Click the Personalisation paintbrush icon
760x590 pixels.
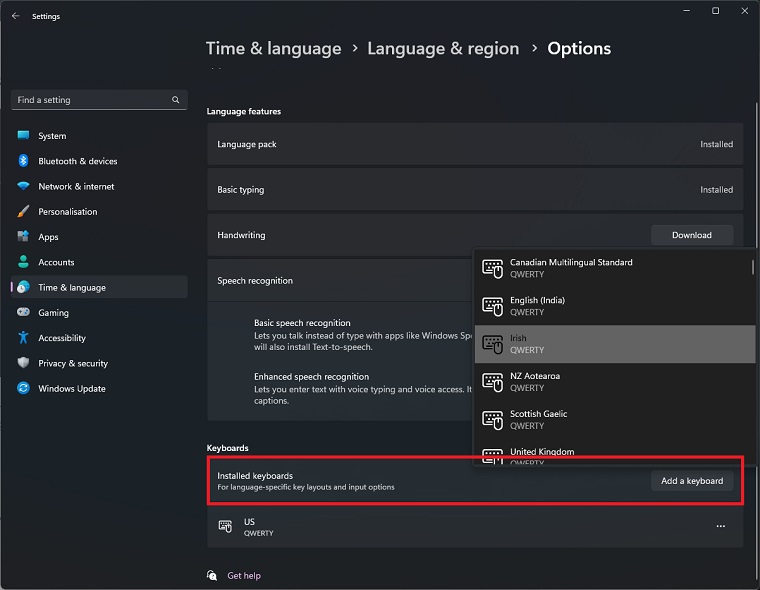click(x=23, y=211)
